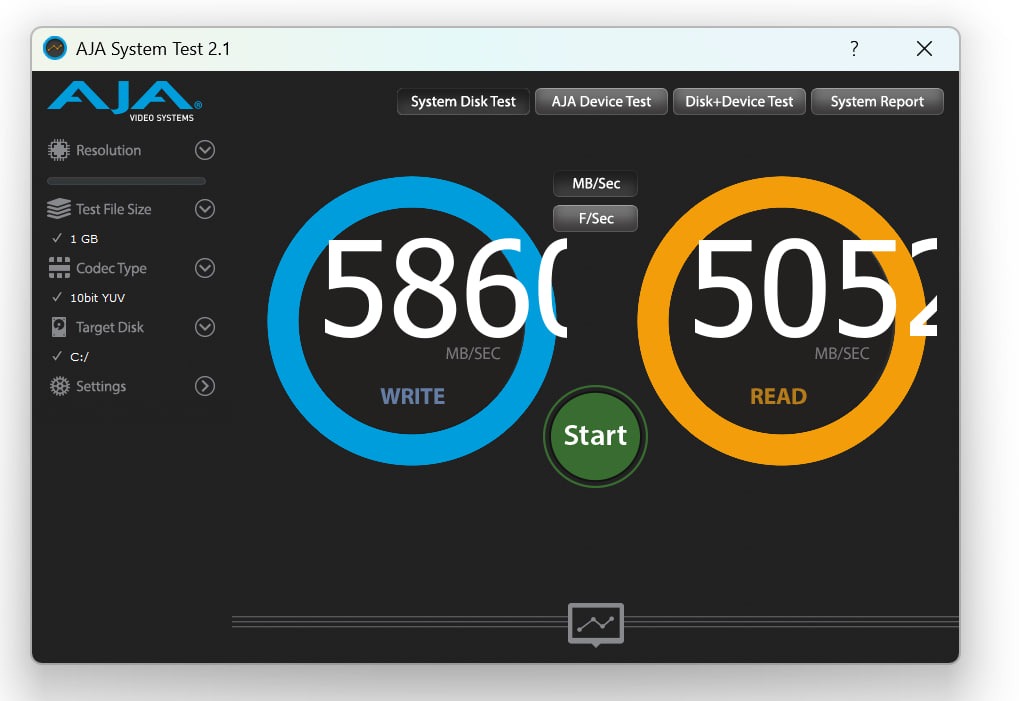Expand the Test File Size dropdown arrow

pyautogui.click(x=205, y=209)
